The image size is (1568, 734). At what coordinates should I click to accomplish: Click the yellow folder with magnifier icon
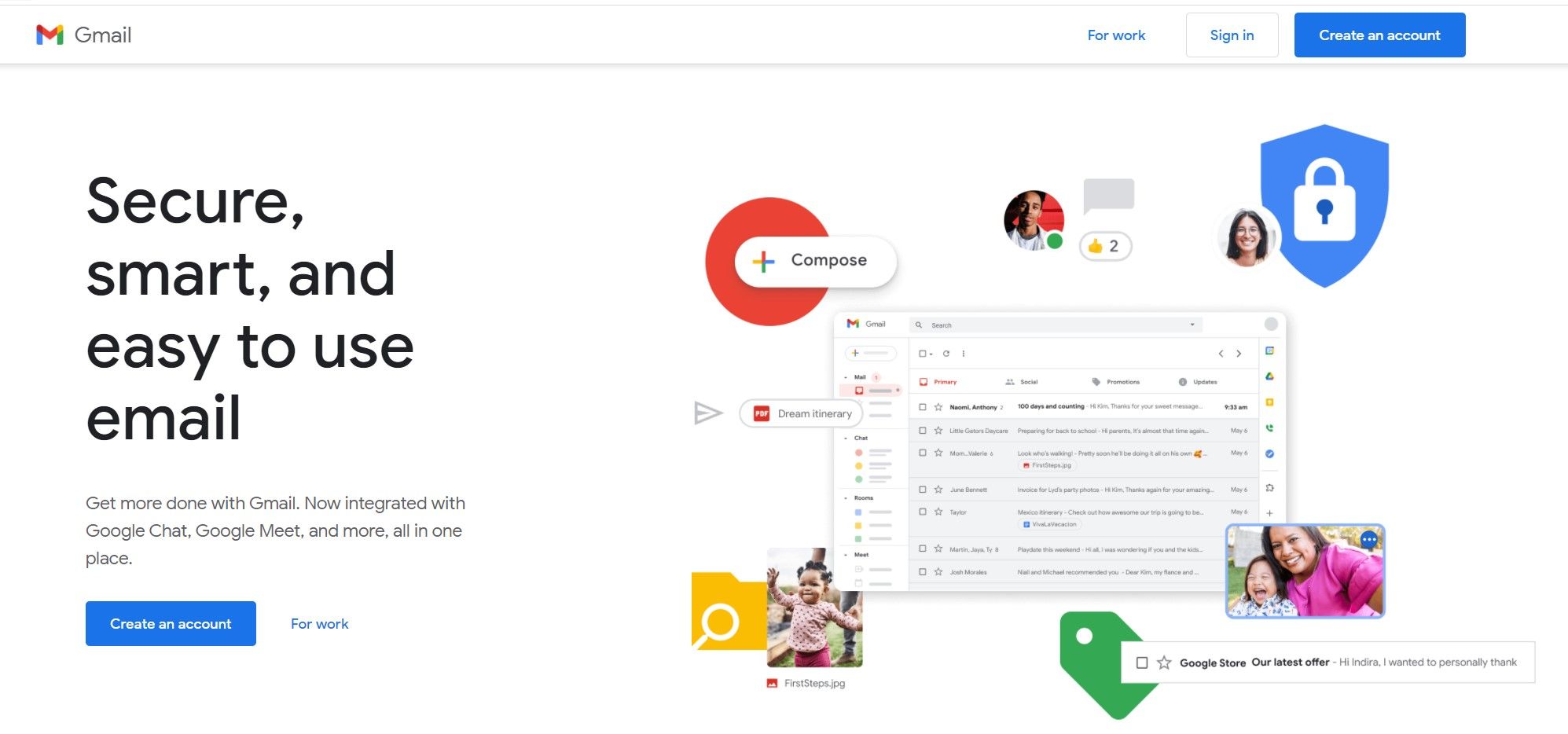[729, 611]
